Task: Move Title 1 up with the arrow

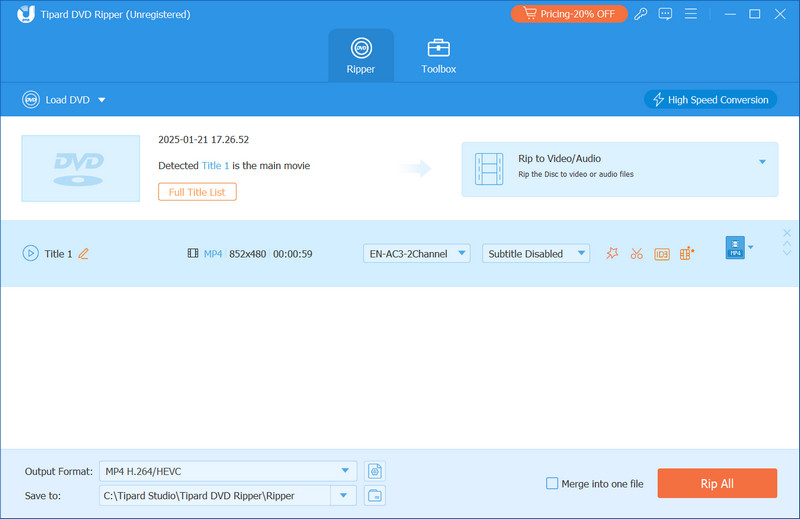Action: point(787,243)
